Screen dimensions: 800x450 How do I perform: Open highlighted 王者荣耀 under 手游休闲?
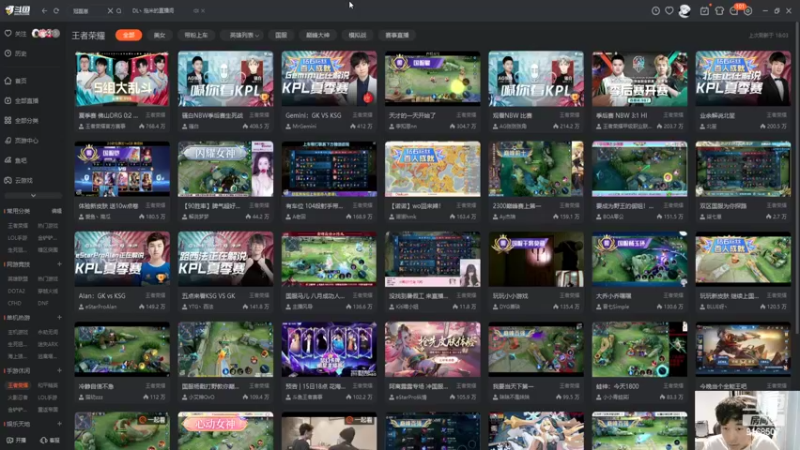click(x=18, y=385)
